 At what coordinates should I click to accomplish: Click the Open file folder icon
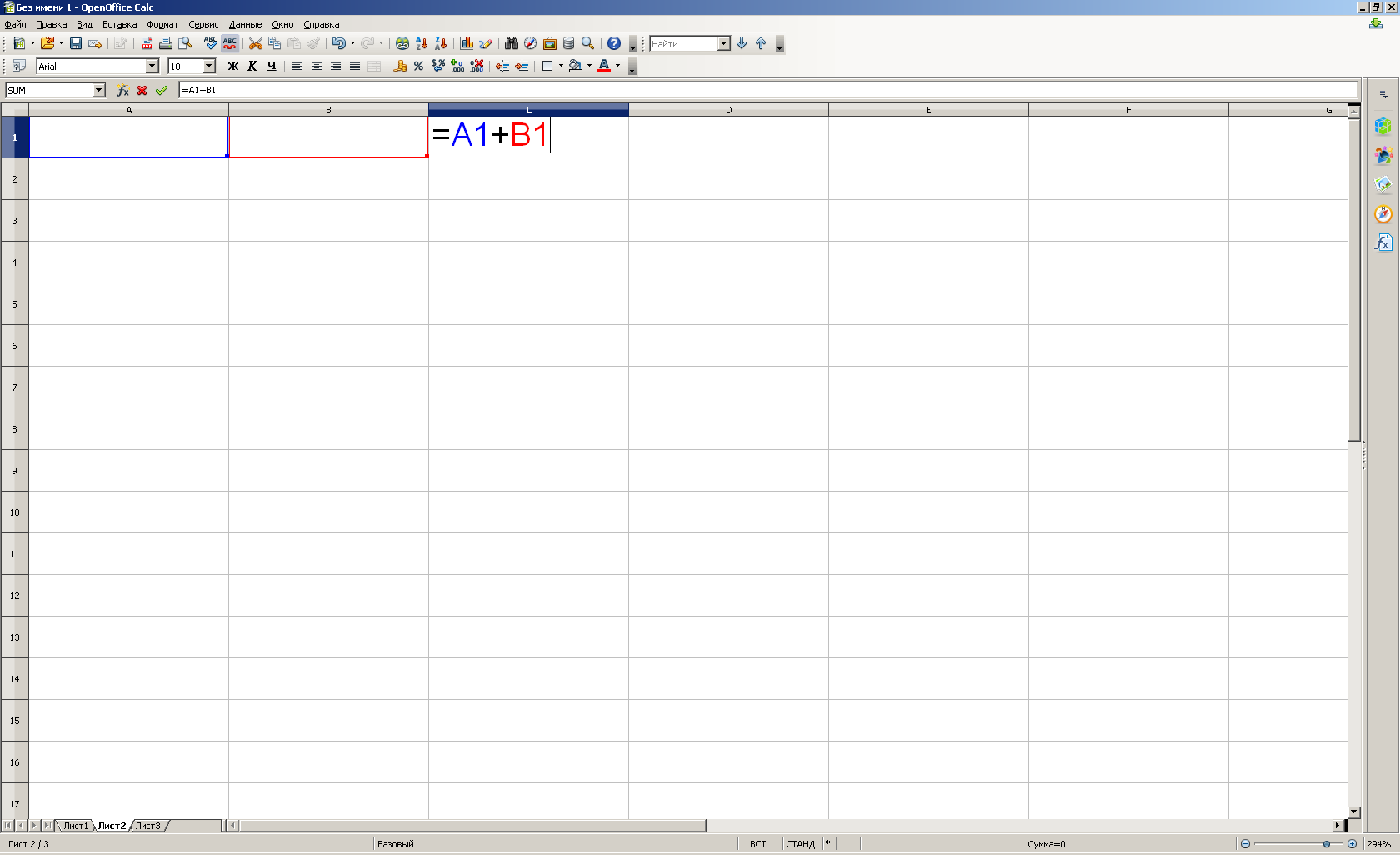click(47, 43)
